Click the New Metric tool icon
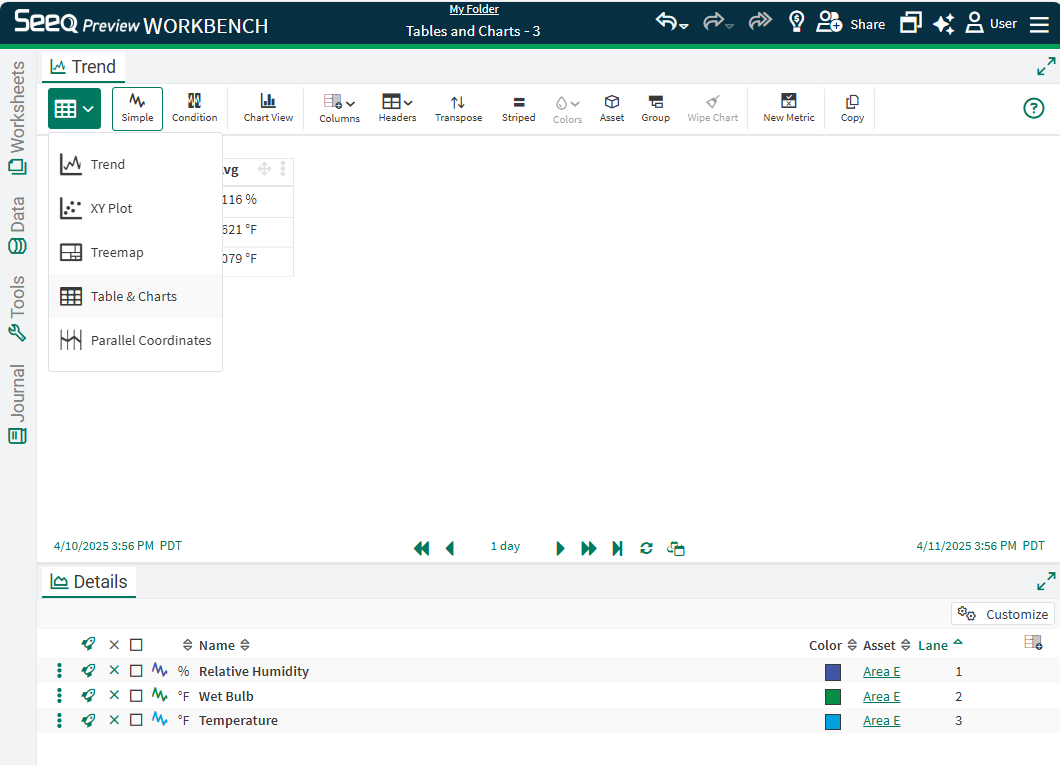1060x765 pixels. click(x=788, y=108)
